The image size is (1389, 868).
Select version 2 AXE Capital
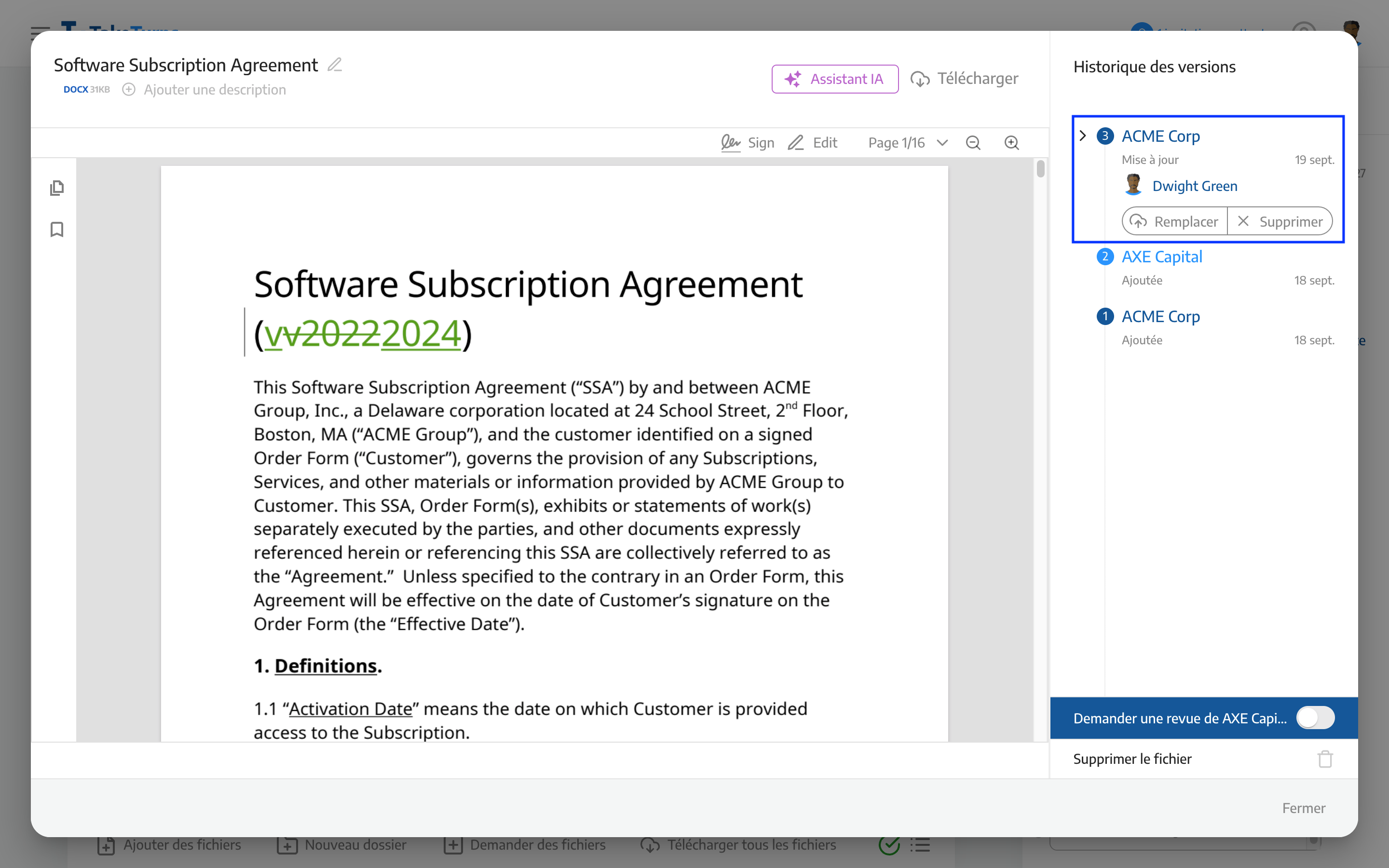[x=1162, y=257]
